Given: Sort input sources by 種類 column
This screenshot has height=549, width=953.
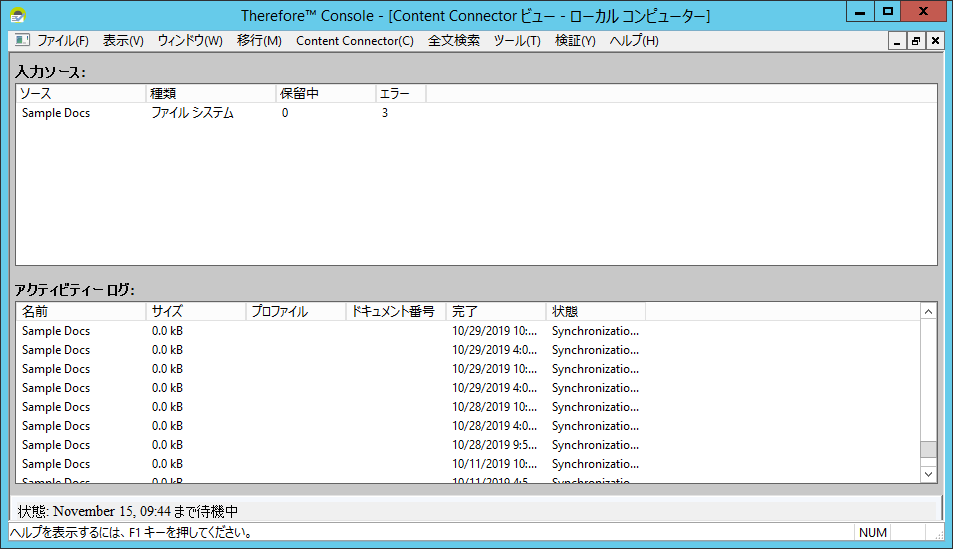Looking at the screenshot, I should (x=211, y=94).
